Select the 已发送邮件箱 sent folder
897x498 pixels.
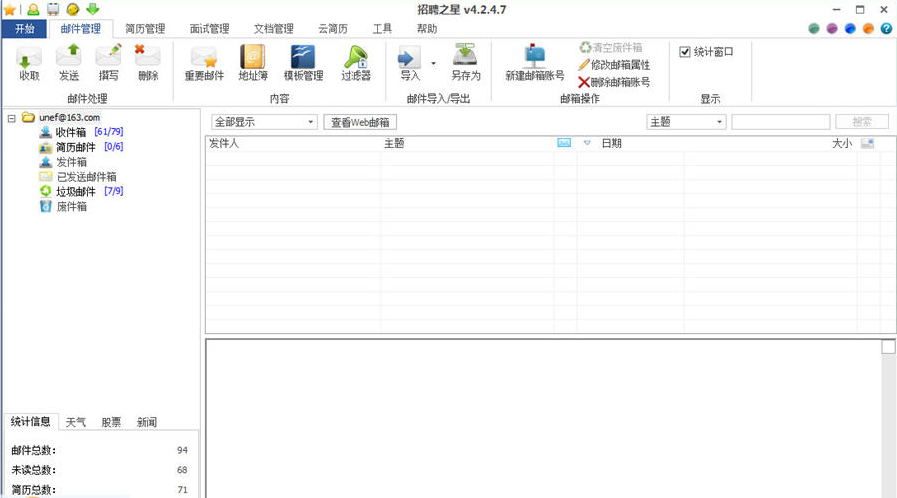coord(86,177)
